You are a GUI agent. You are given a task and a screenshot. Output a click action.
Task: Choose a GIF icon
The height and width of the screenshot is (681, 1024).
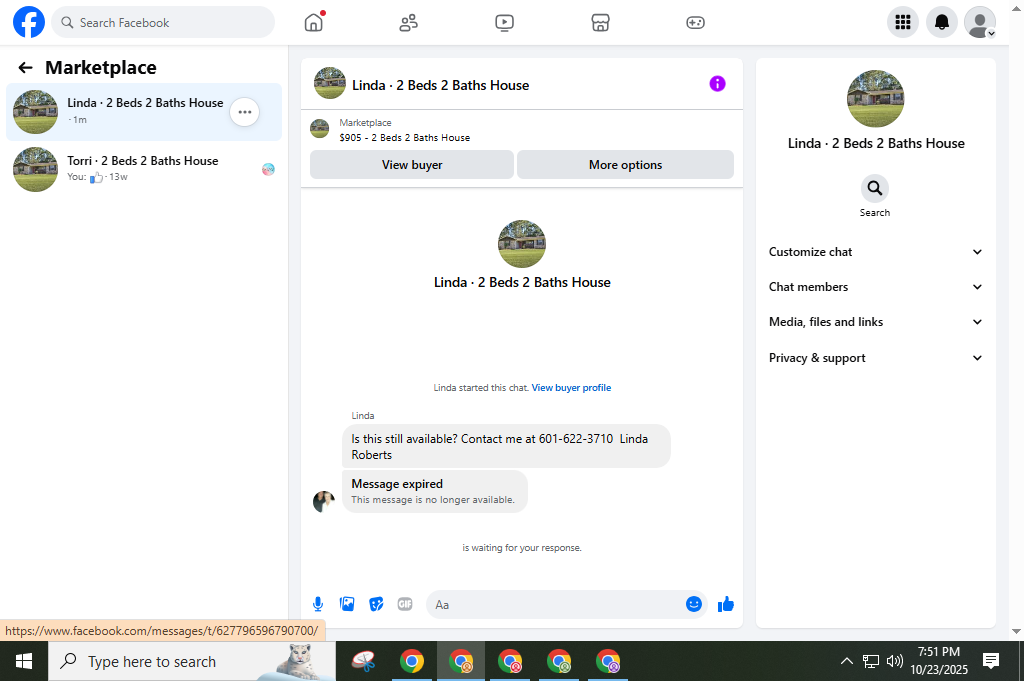click(x=405, y=605)
